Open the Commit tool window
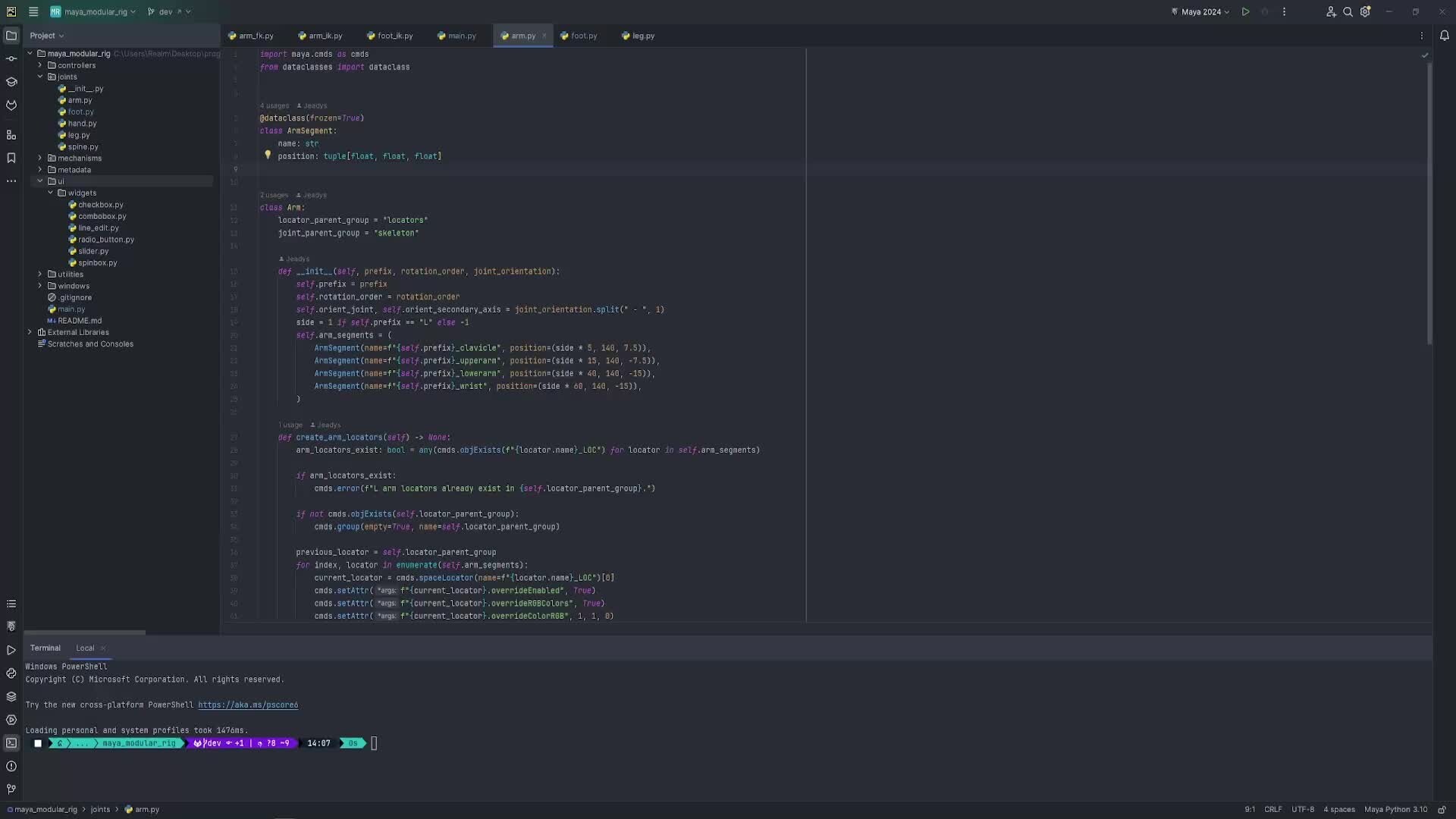This screenshot has width=1456, height=819. coord(11,58)
